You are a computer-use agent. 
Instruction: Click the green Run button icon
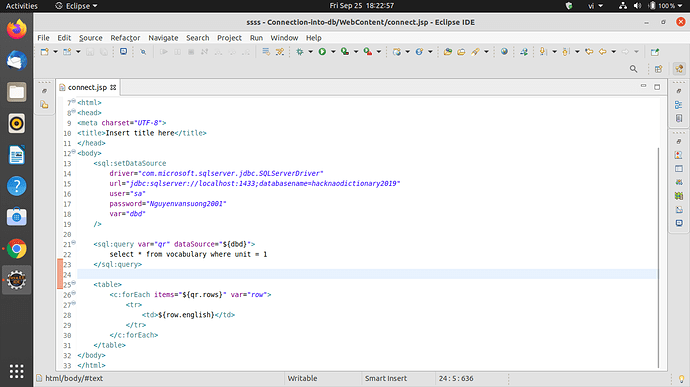click(322, 52)
